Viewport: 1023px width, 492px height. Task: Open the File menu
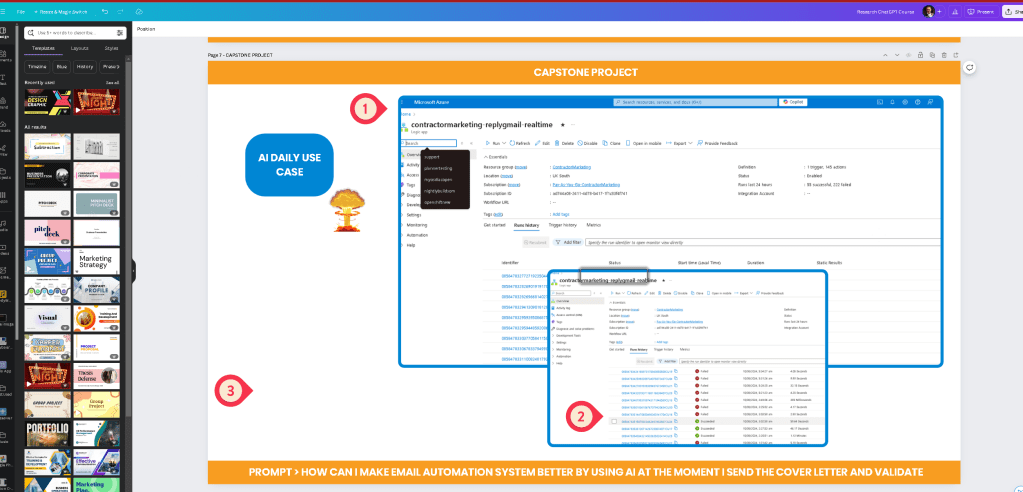[x=21, y=12]
